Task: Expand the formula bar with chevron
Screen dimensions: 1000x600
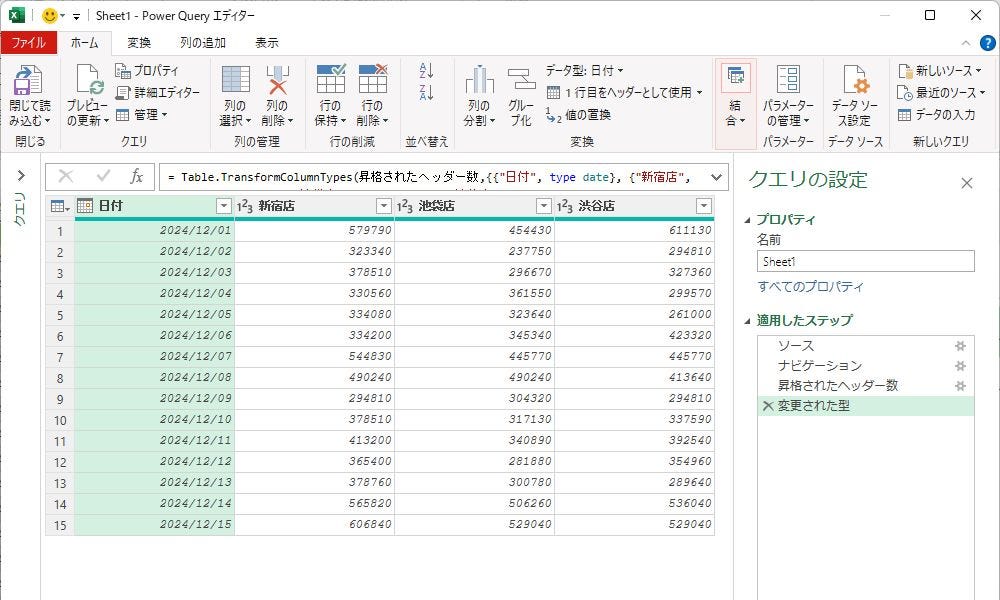Action: pyautogui.click(x=716, y=177)
